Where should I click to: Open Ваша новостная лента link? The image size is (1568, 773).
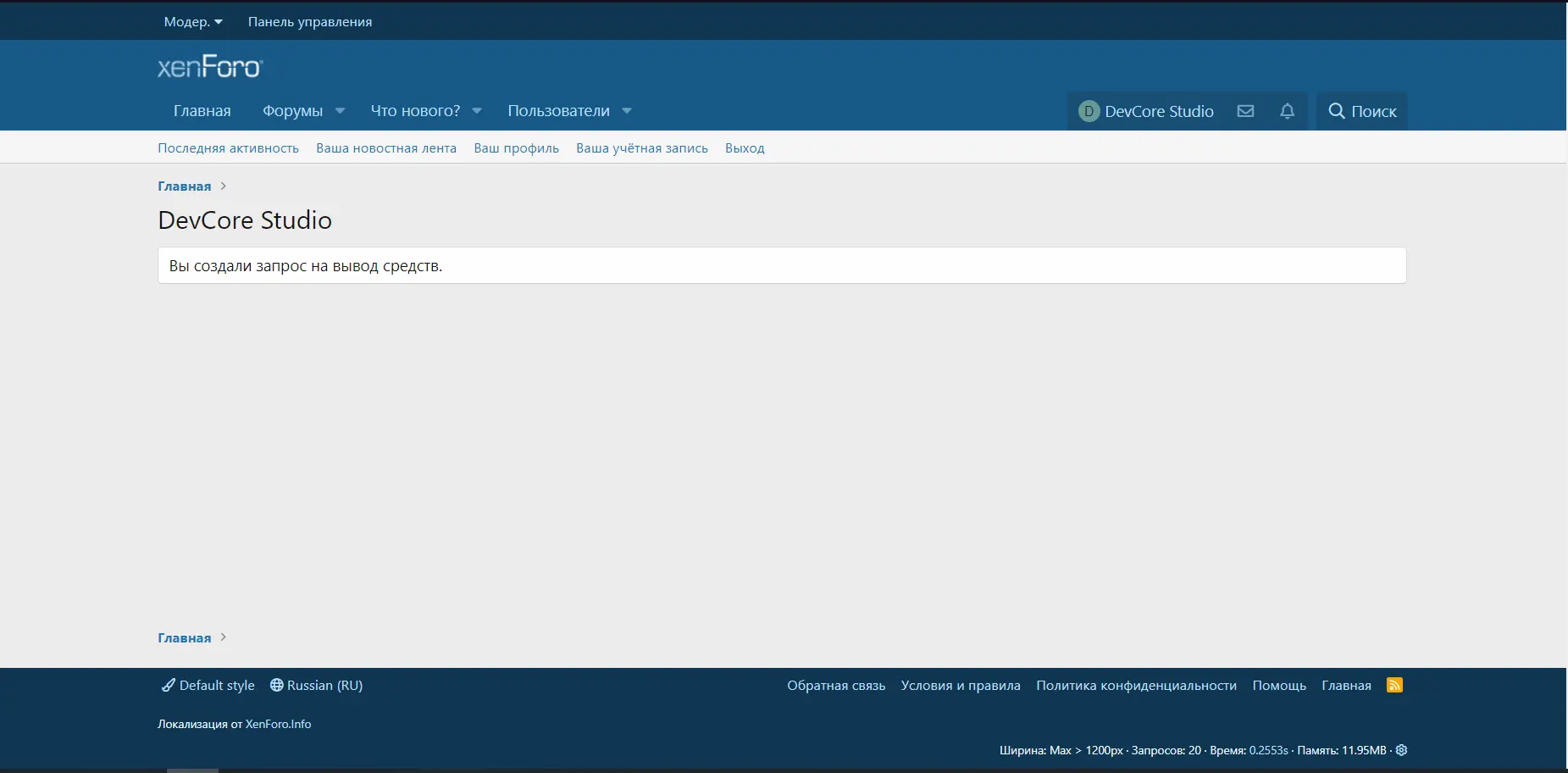click(386, 147)
